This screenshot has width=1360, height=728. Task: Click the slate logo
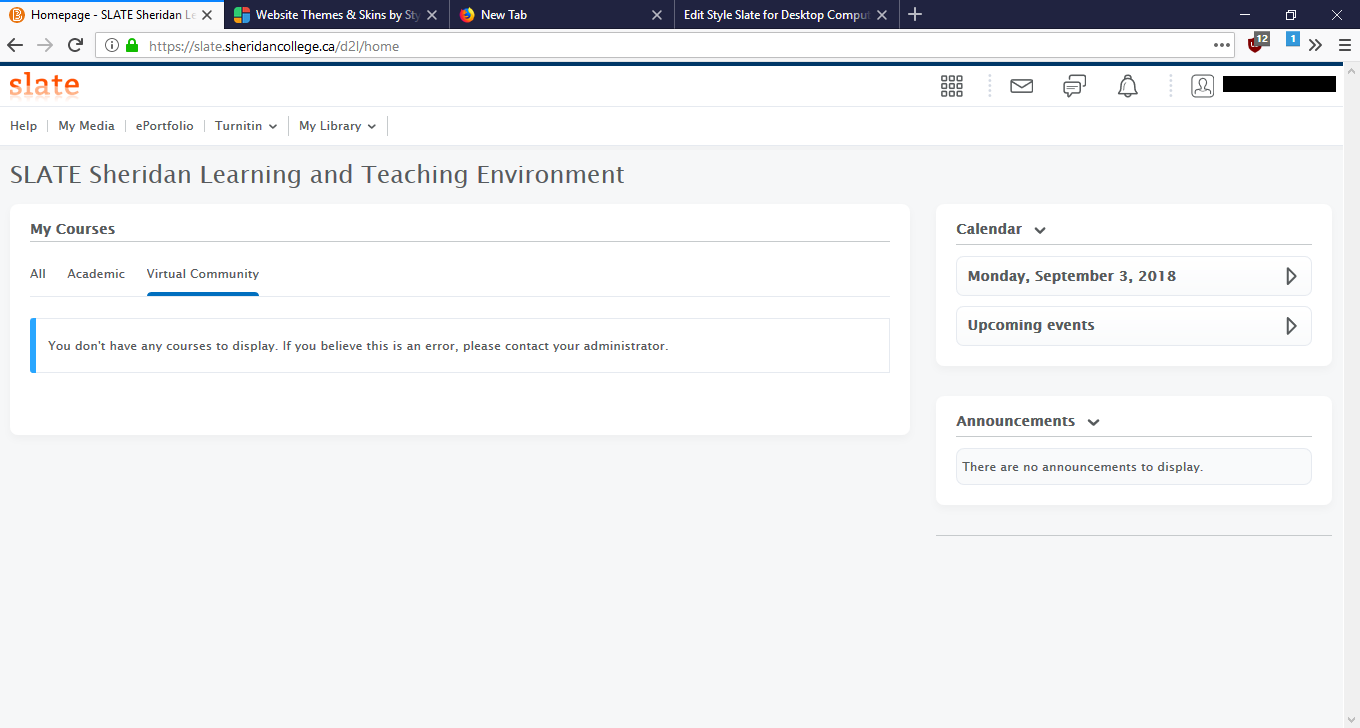[x=44, y=85]
